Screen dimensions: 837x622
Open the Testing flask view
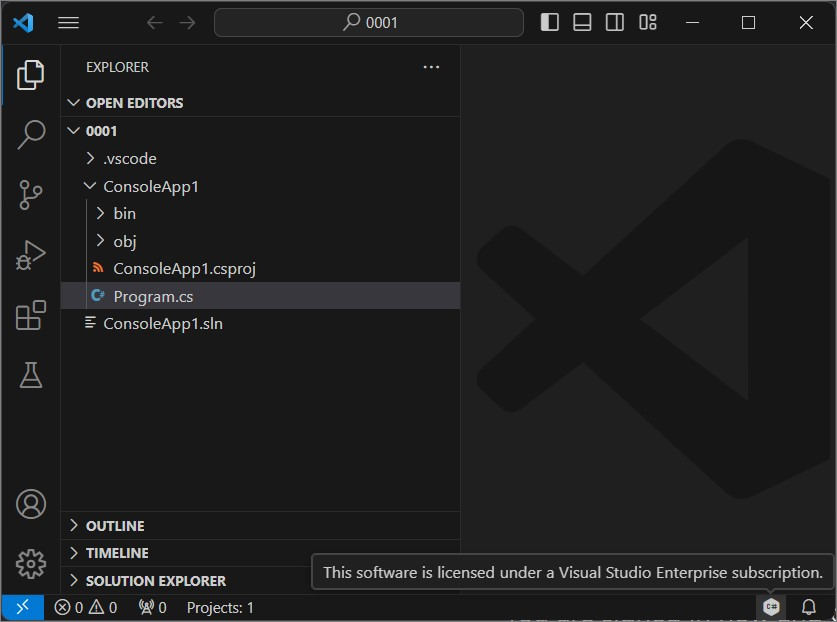pos(30,375)
